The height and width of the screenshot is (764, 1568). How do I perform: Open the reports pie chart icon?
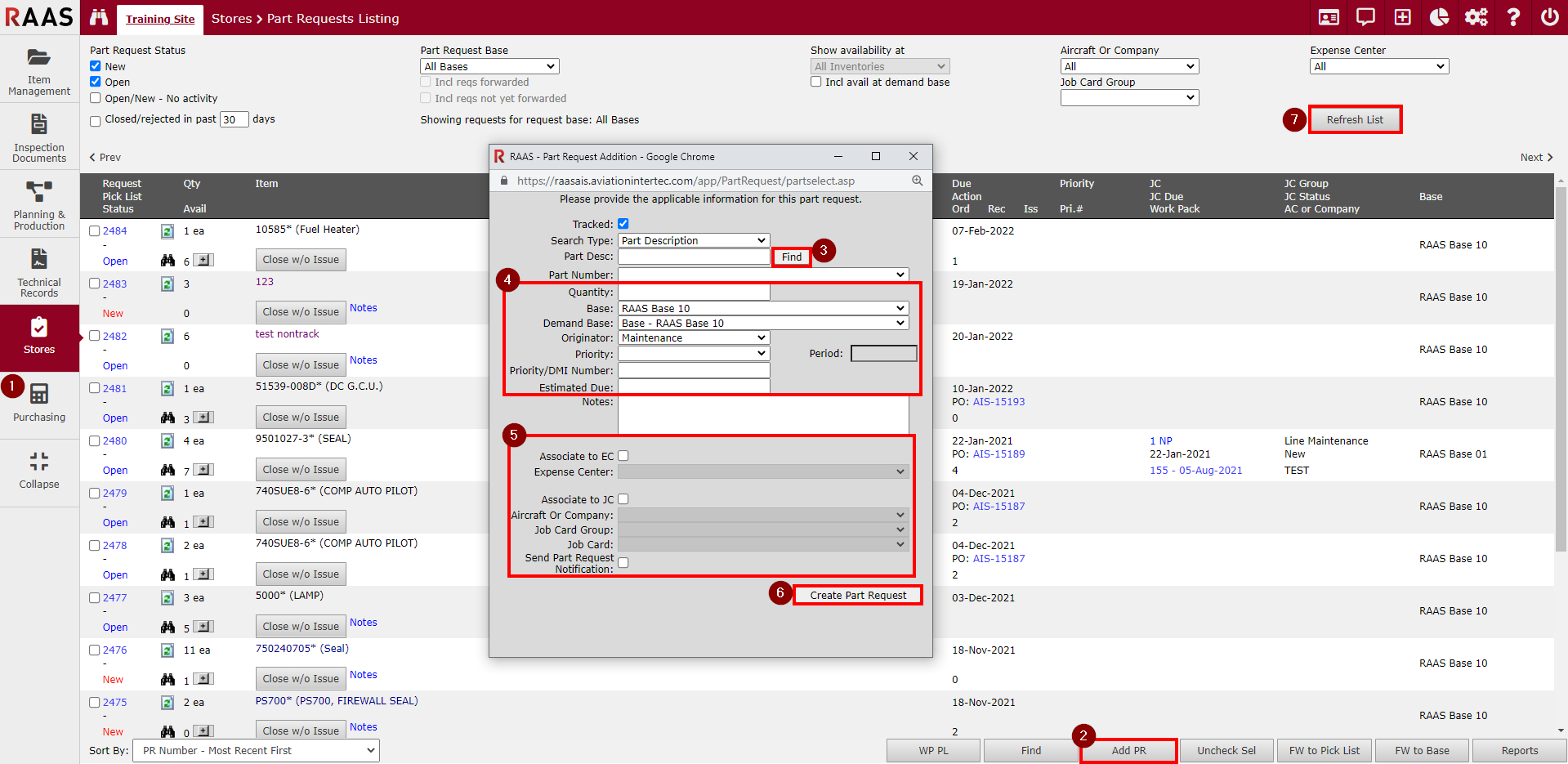1439,16
